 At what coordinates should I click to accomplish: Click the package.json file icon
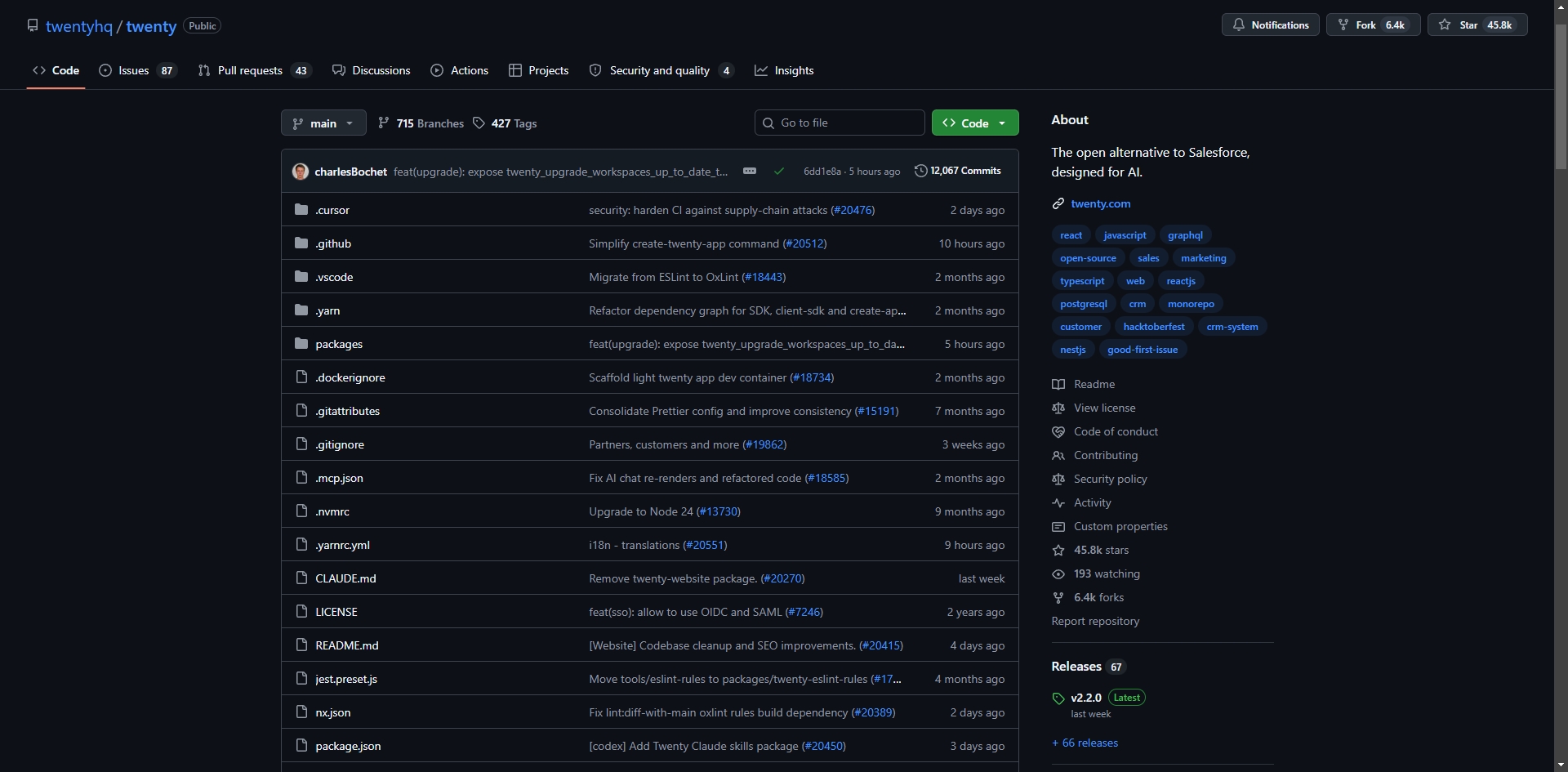(301, 746)
